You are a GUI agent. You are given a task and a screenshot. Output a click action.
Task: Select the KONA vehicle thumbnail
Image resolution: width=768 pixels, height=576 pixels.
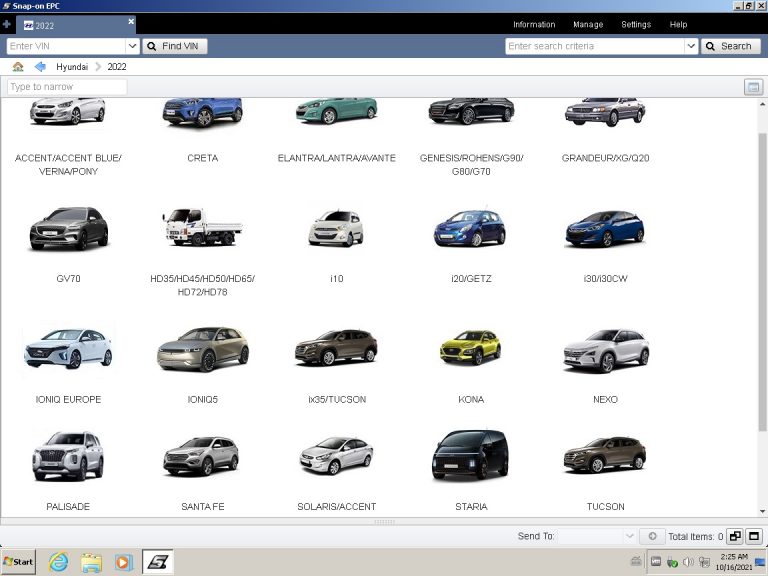coord(471,349)
